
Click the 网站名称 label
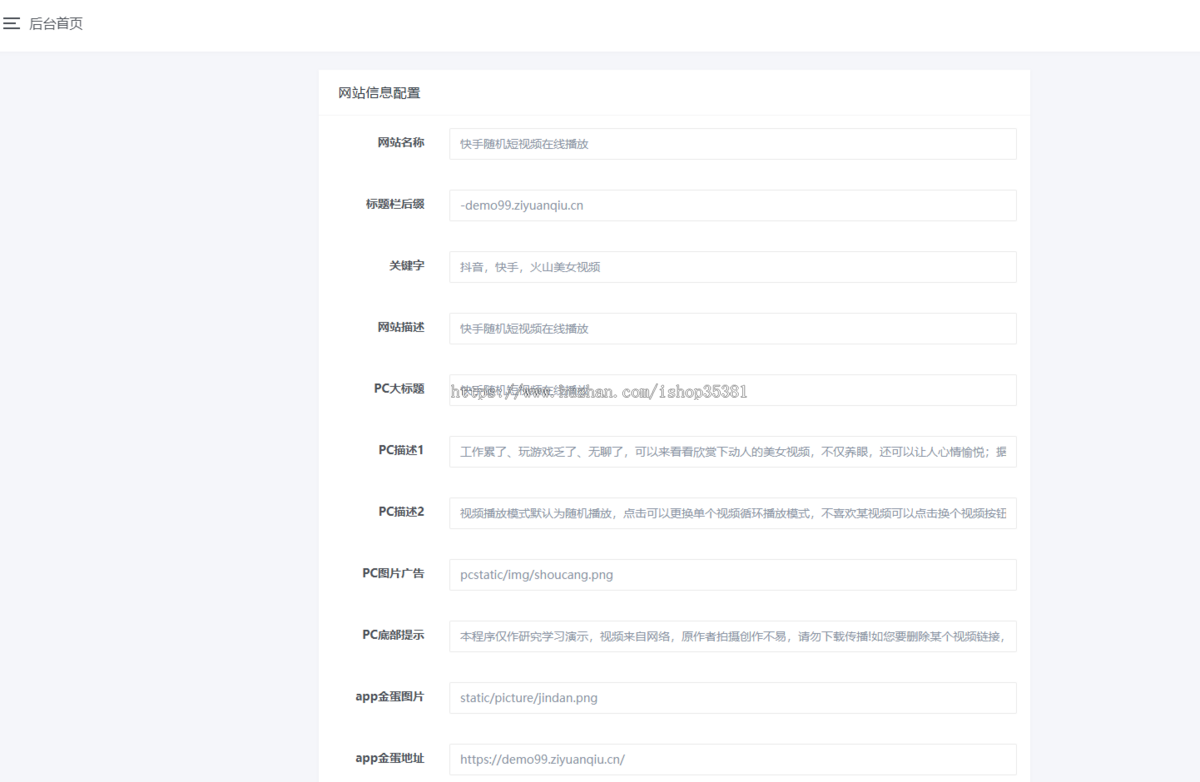(400, 143)
